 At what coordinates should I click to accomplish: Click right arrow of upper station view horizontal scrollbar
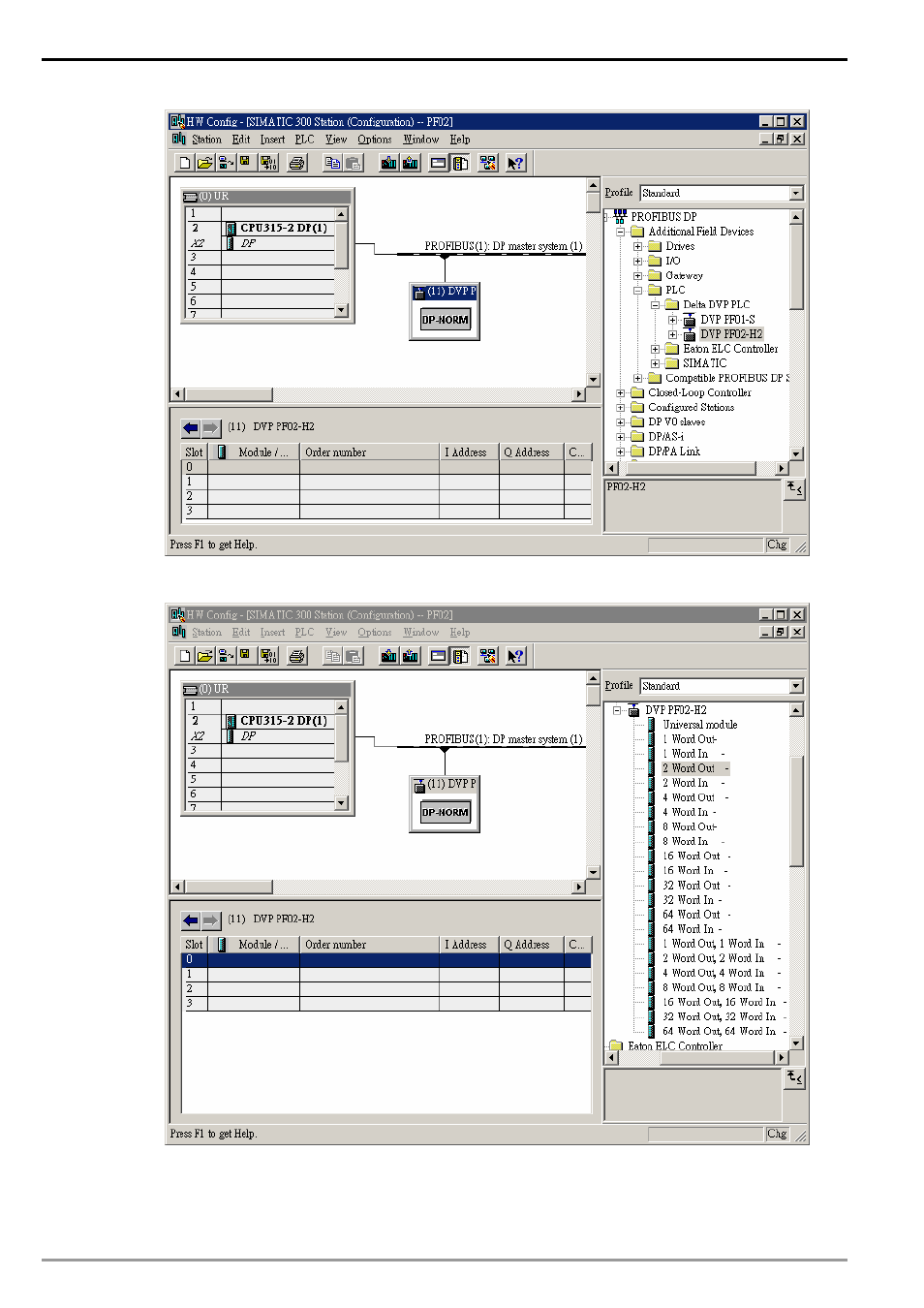(579, 394)
